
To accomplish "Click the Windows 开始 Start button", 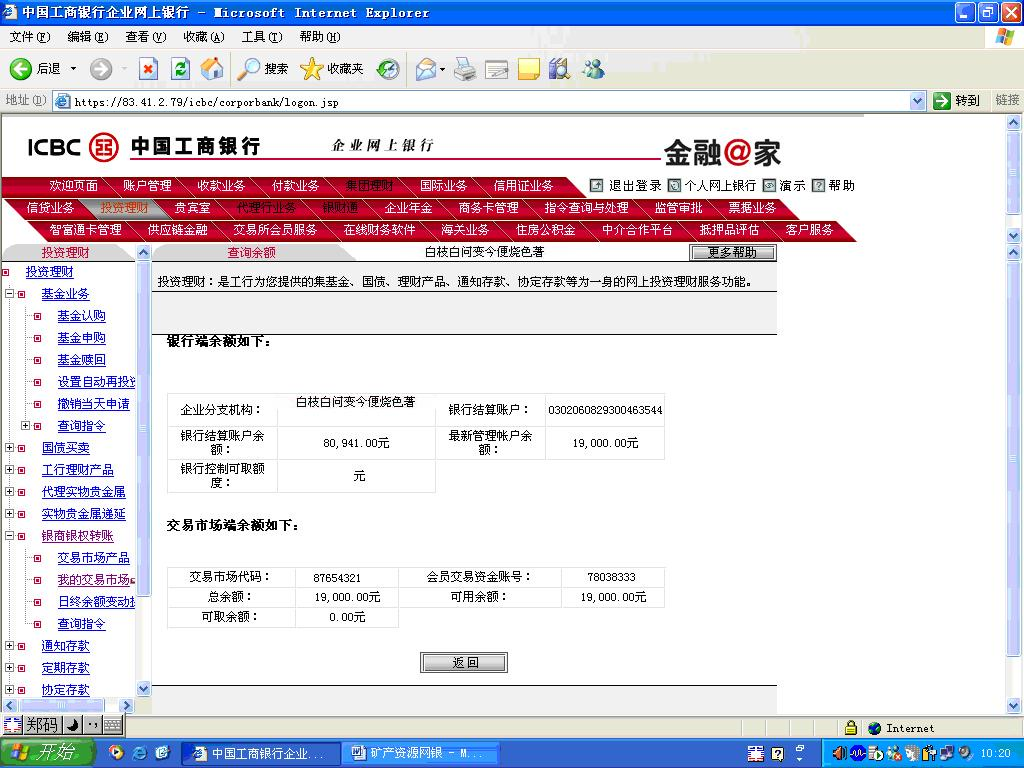I will [47, 753].
